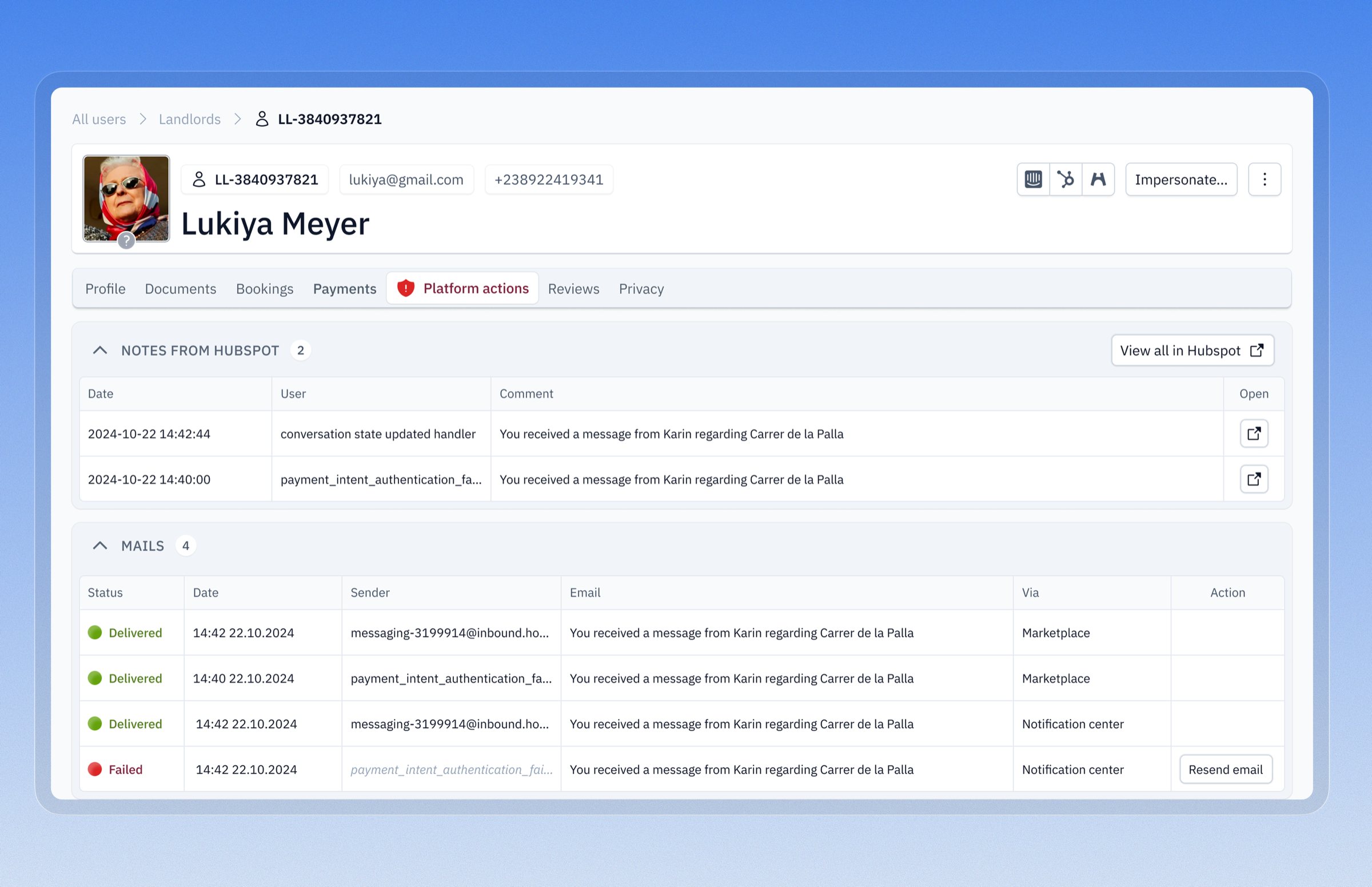Click Resend email for failed mail
The height and width of the screenshot is (887, 1372).
[x=1226, y=770]
